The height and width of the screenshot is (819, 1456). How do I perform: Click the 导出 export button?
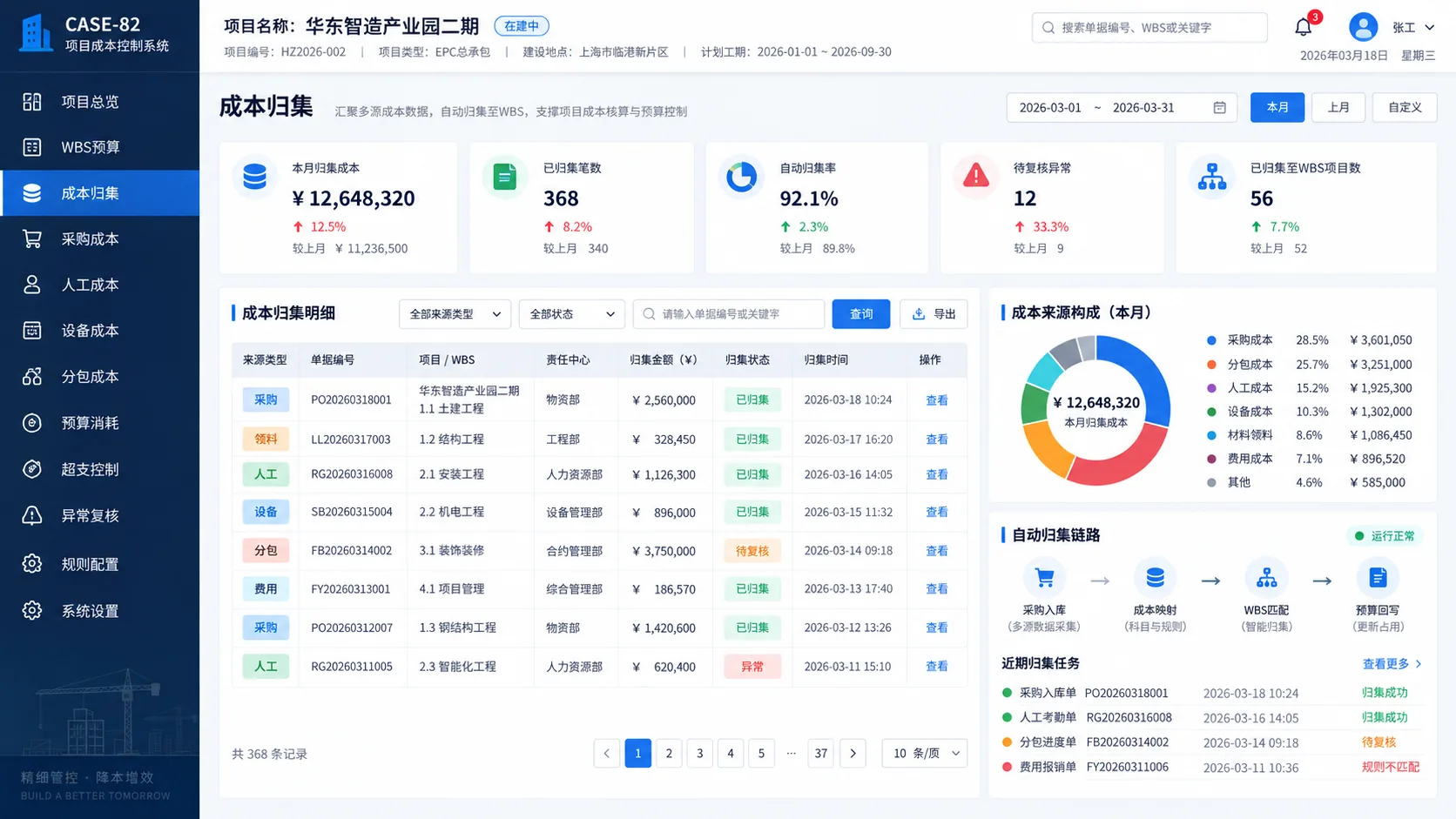934,314
